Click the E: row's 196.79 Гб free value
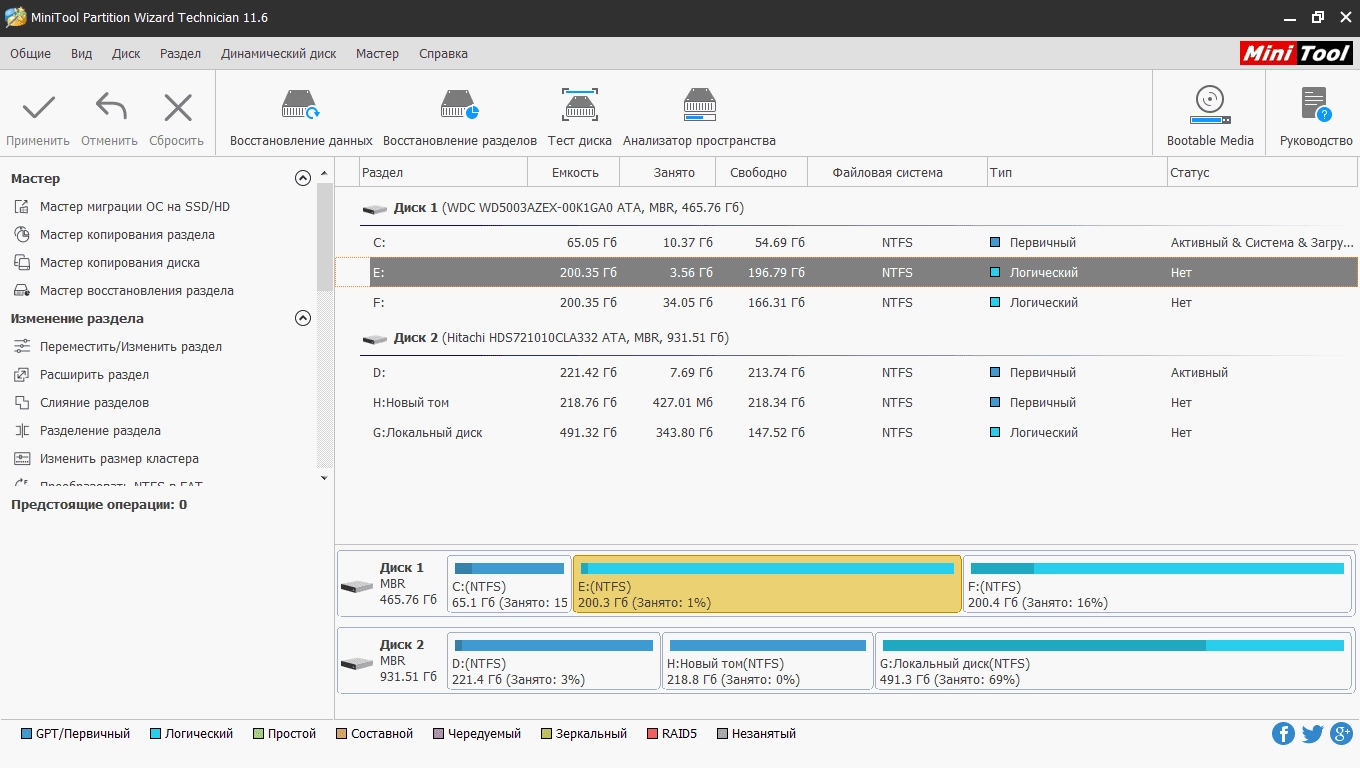The width and height of the screenshot is (1360, 768). coord(776,273)
